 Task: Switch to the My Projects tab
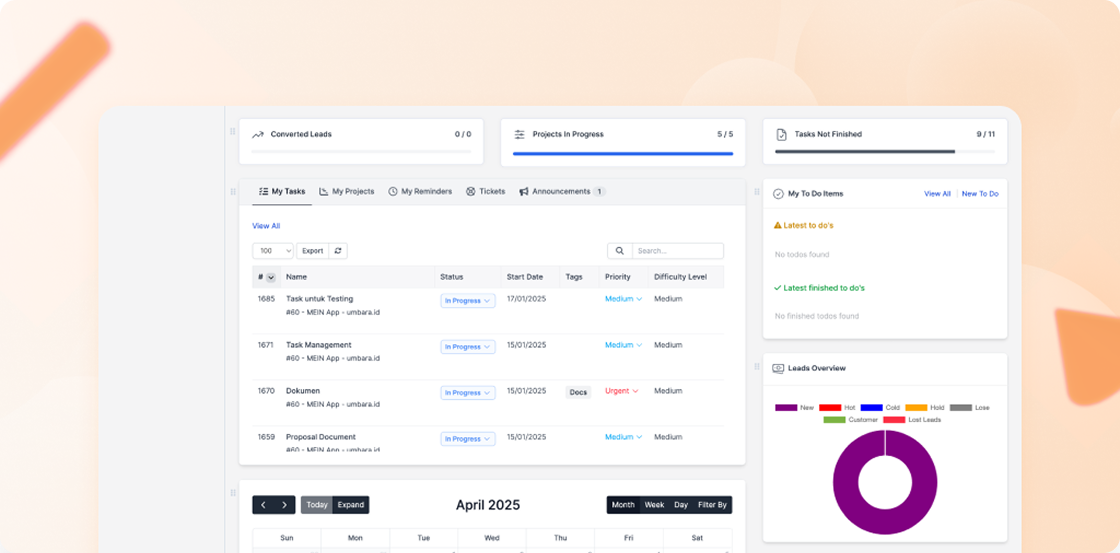(x=346, y=191)
